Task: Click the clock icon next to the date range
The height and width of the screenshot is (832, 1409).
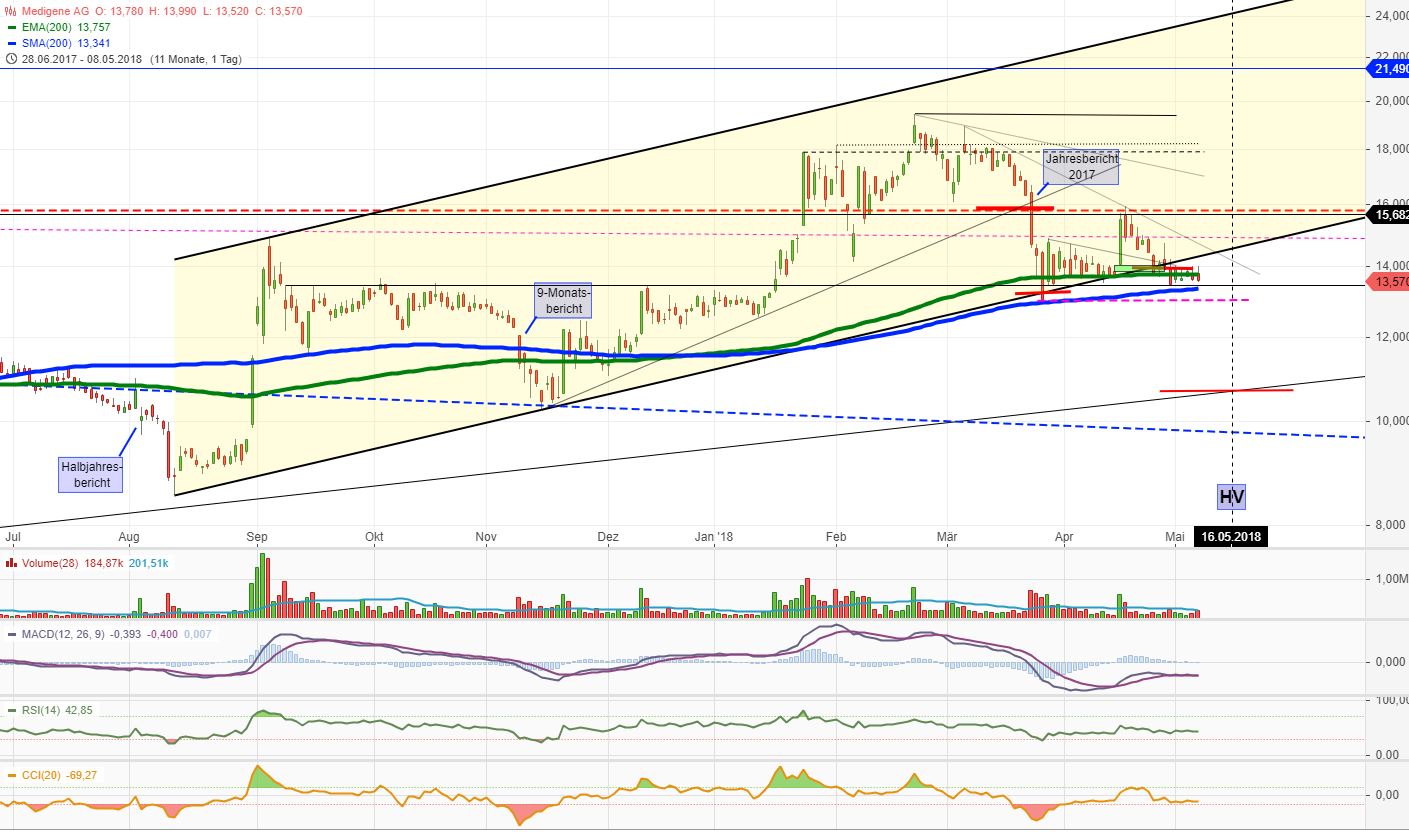Action: (x=11, y=58)
